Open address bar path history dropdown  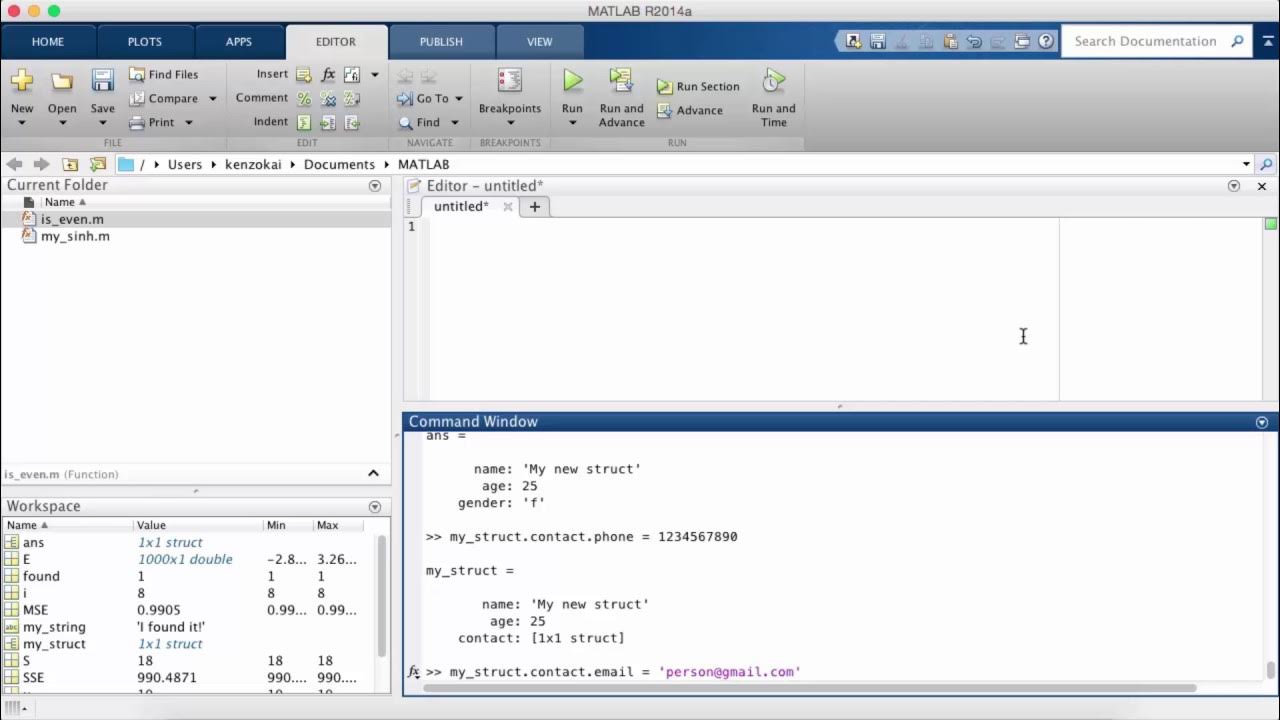[x=1246, y=164]
